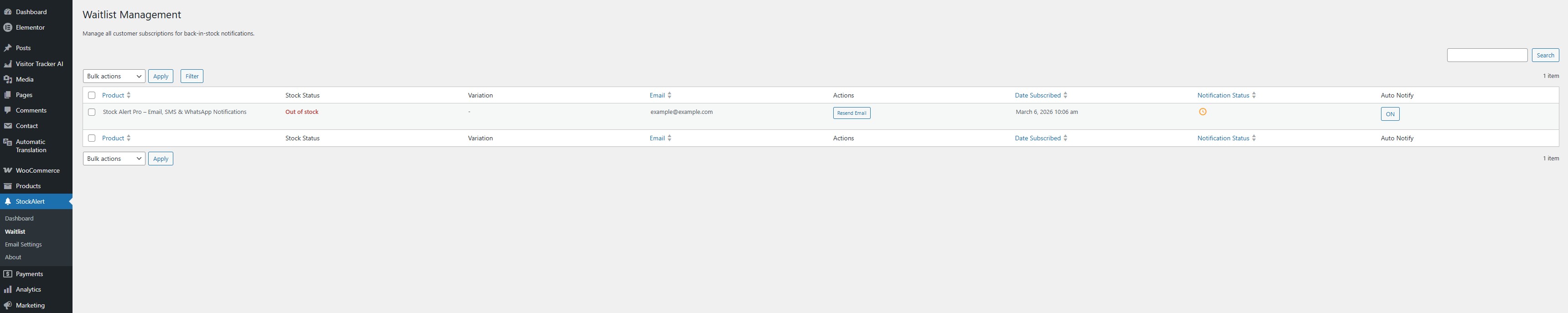Click the Search button
The height and width of the screenshot is (313, 1568).
pos(1545,55)
